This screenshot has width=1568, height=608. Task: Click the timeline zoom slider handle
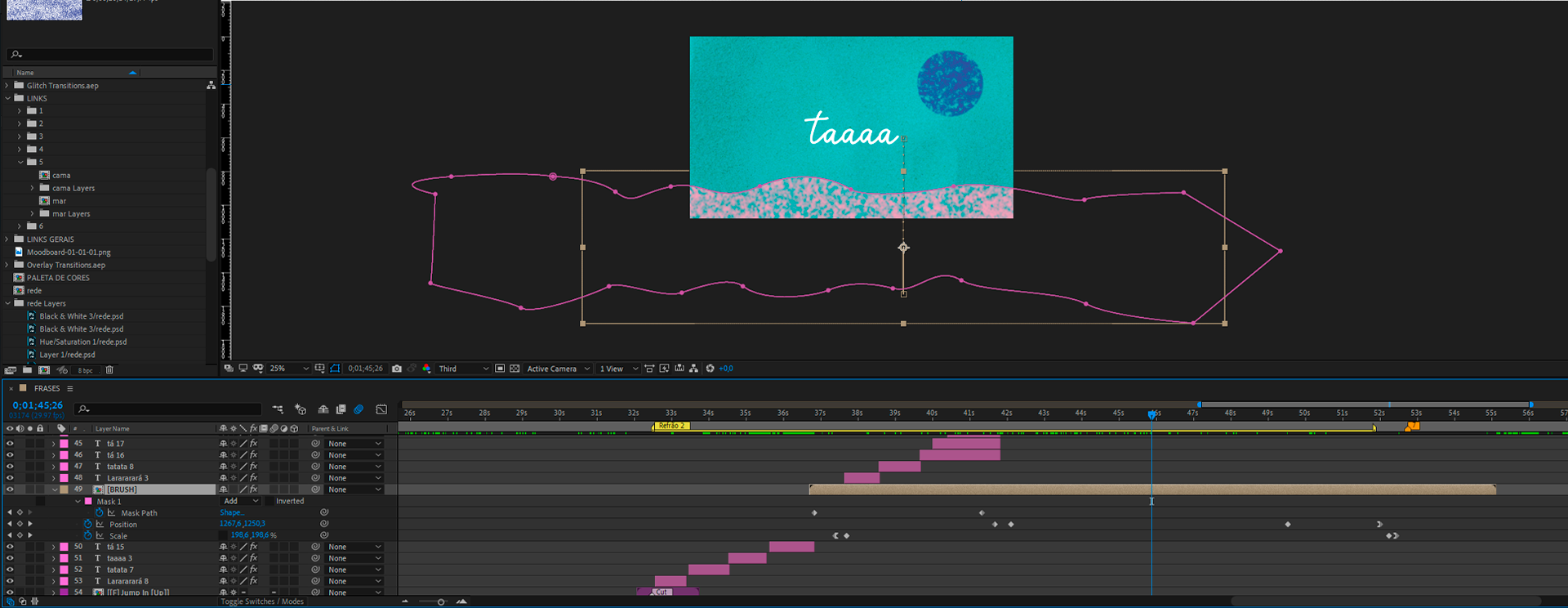[x=441, y=602]
